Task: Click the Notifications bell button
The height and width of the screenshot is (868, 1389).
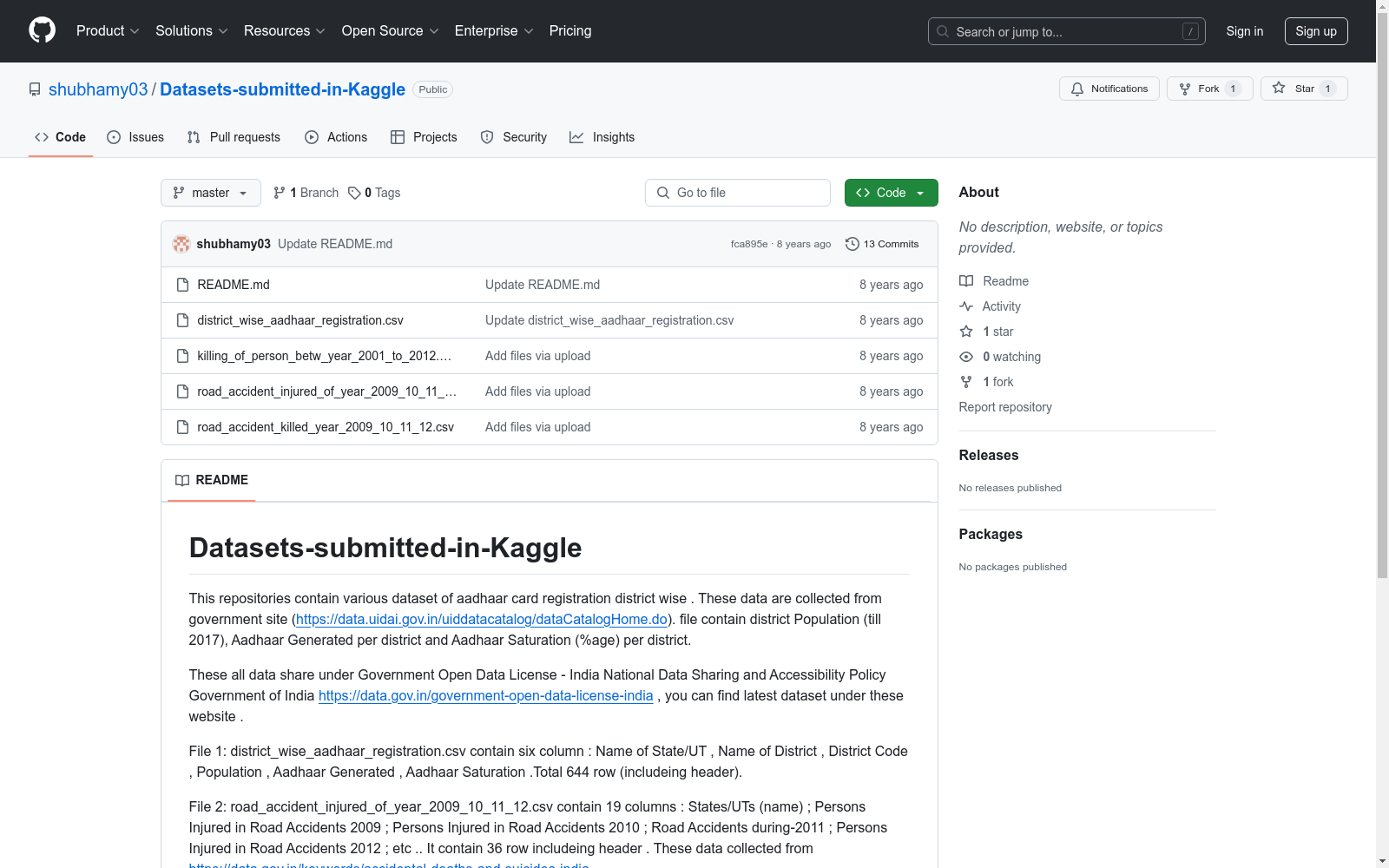Action: 1109,89
